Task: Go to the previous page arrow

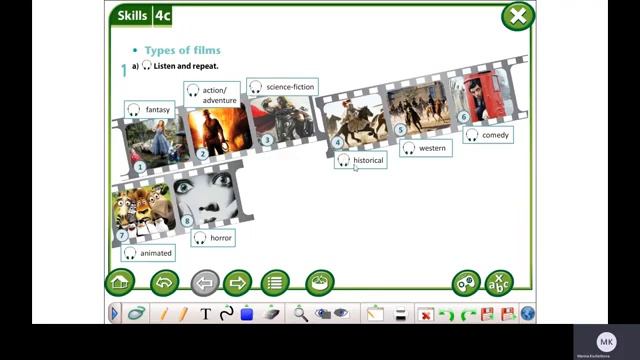Action: click(205, 282)
